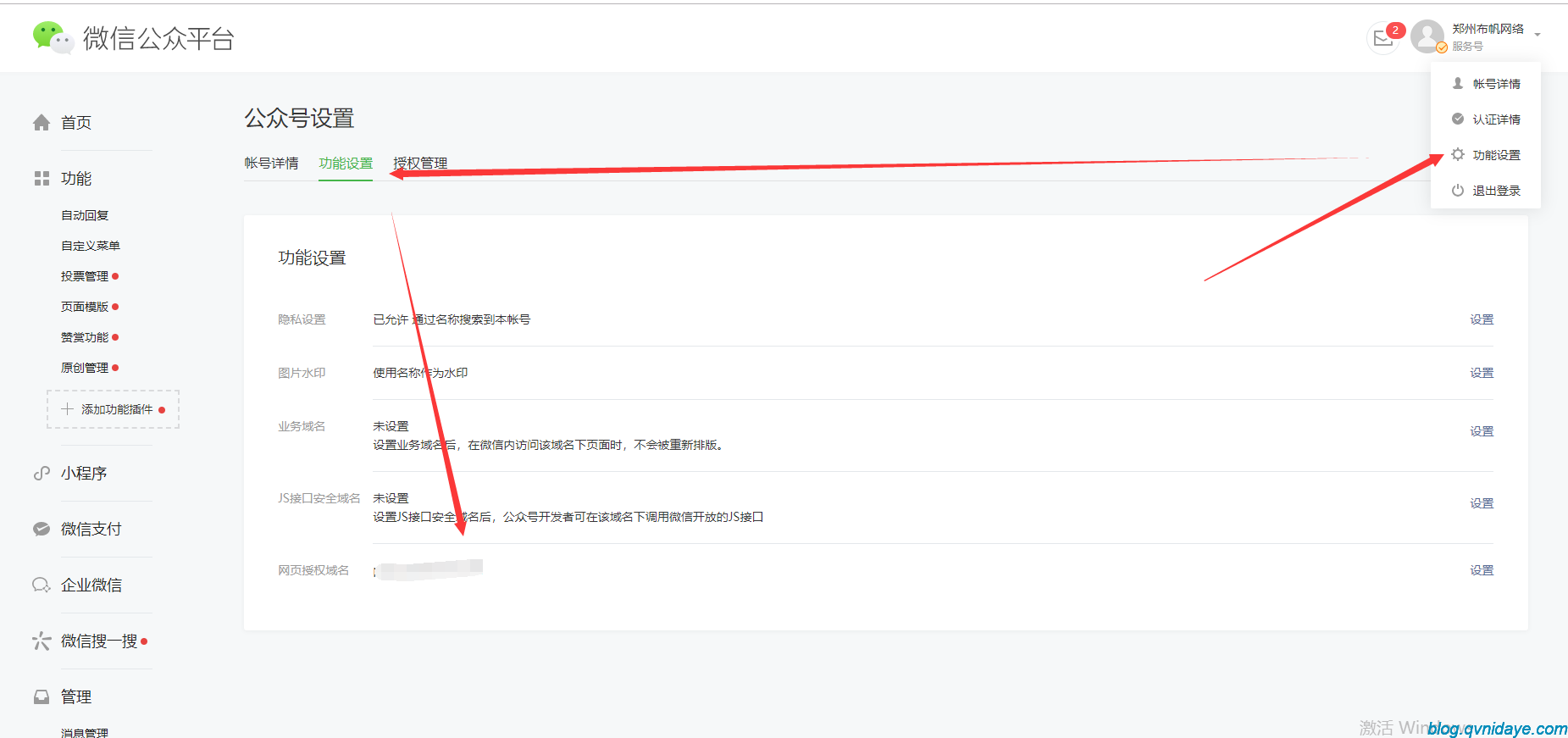Click the plus icon in 添加功能插件

pos(67,409)
